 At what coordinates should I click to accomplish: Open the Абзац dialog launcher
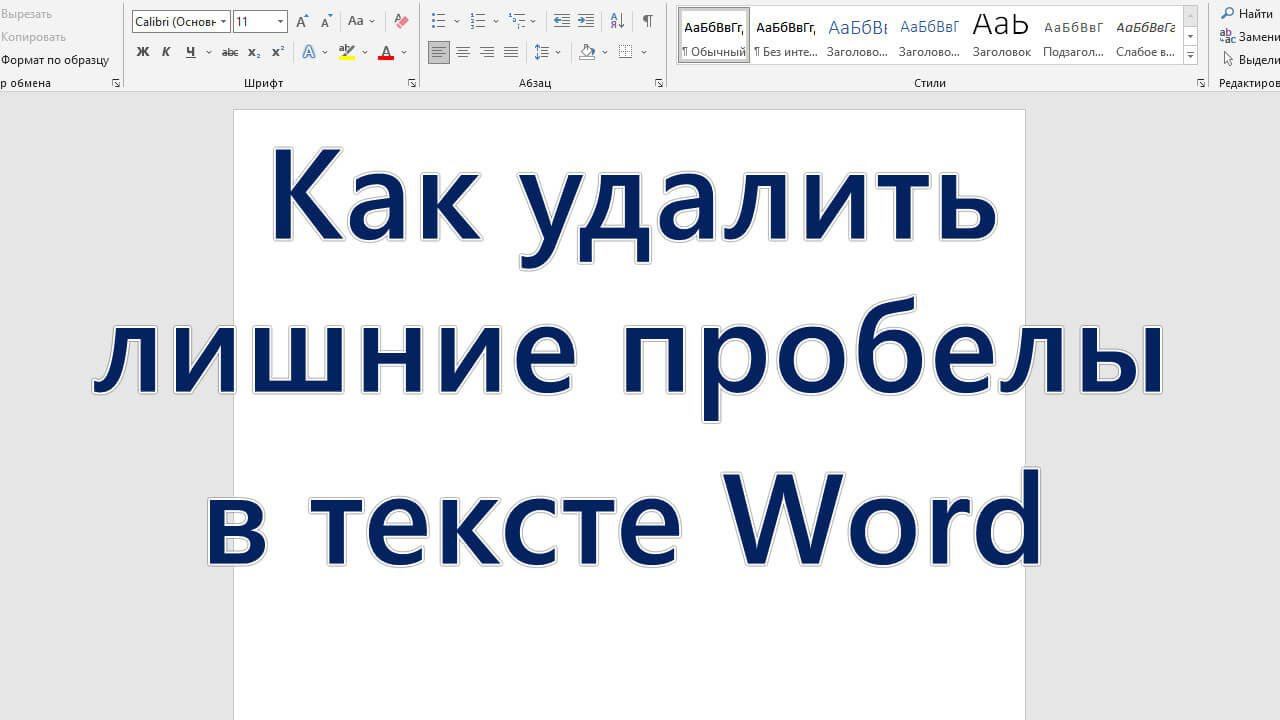point(659,84)
